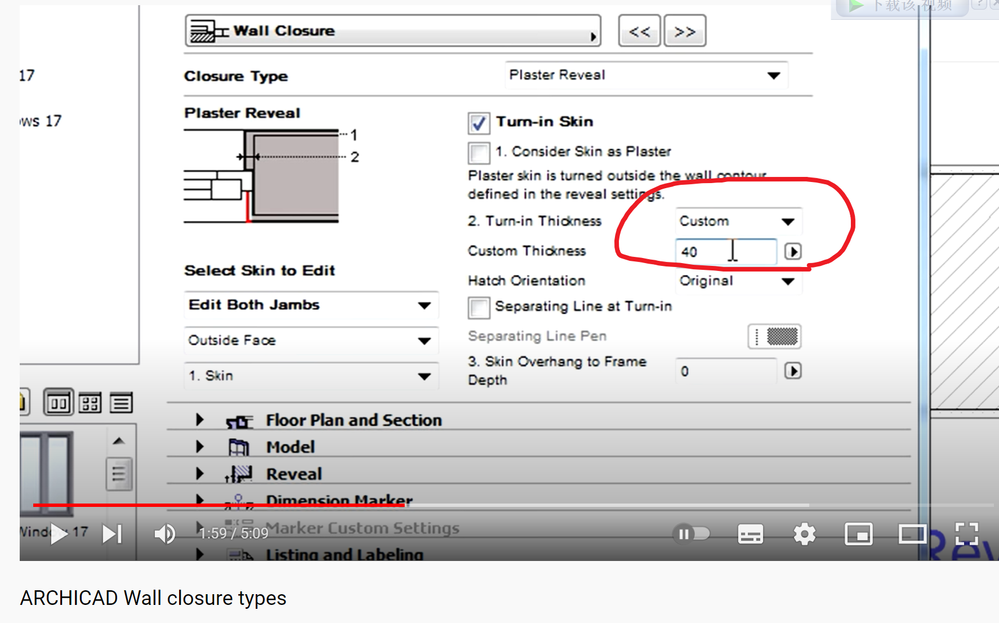
Task: Switch library browser to large icons view
Action: click(58, 403)
